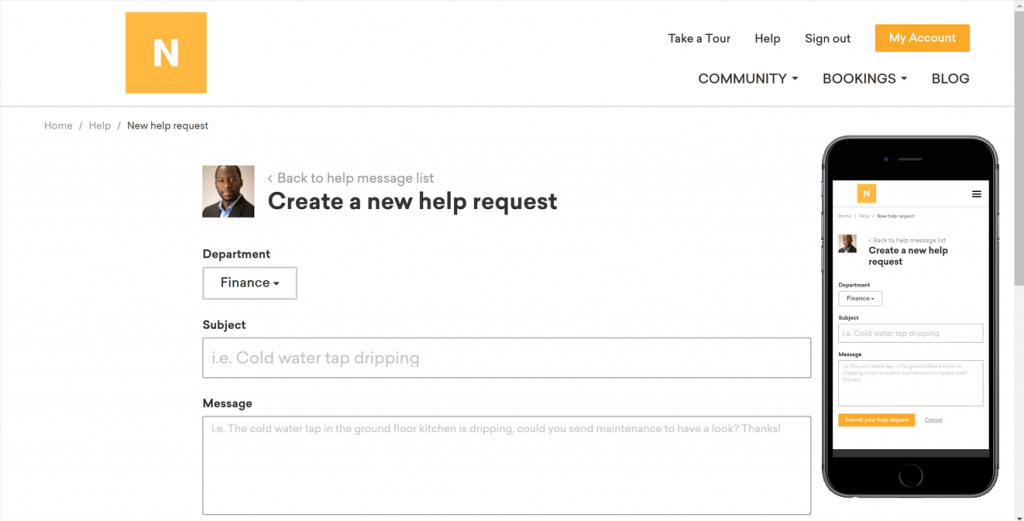Open the Finance department dropdown
Screen dimensions: 1024x521
pyautogui.click(x=249, y=283)
